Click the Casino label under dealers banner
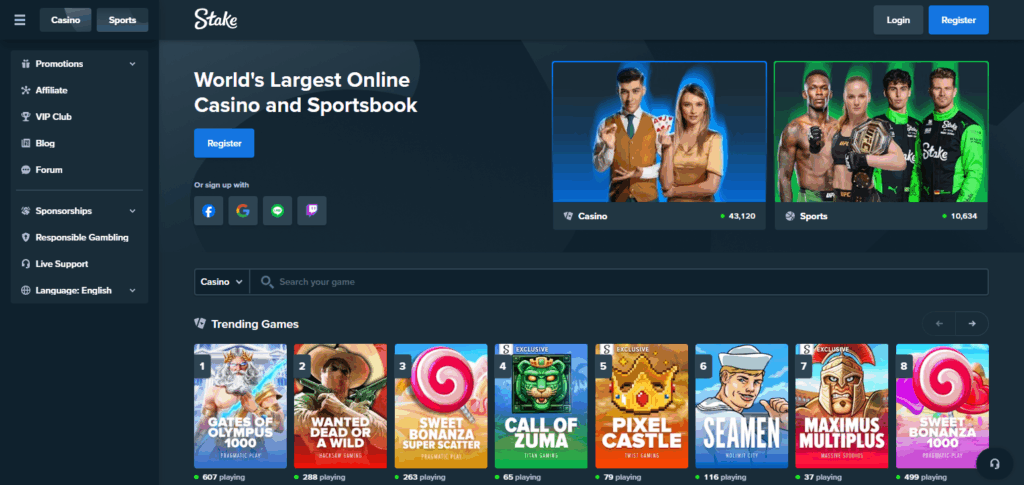Viewport: 1024px width, 485px height. 592,216
